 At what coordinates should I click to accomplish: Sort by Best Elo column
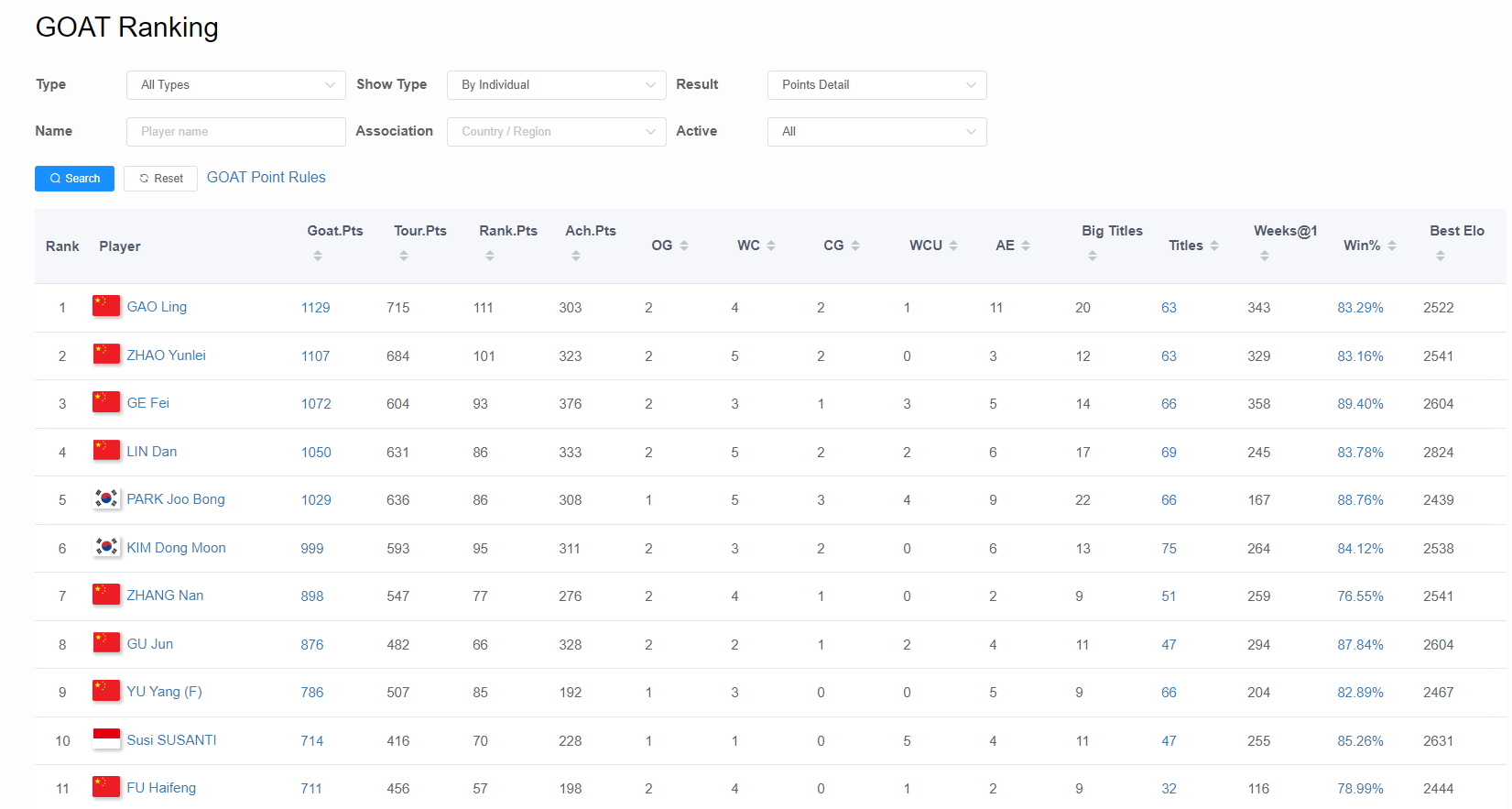(1441, 256)
